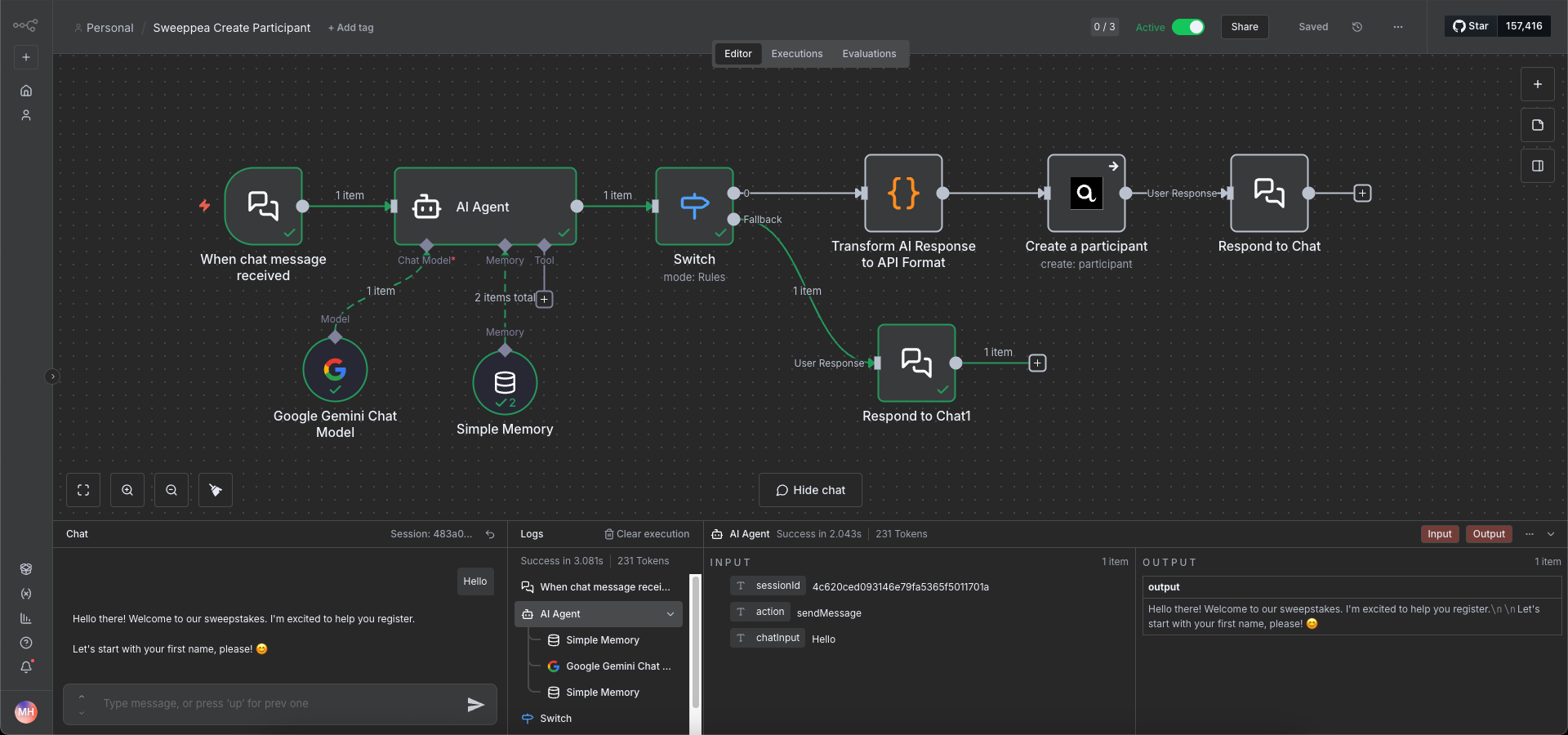Open the MH user avatar
This screenshot has height=735, width=1568.
pos(26,712)
